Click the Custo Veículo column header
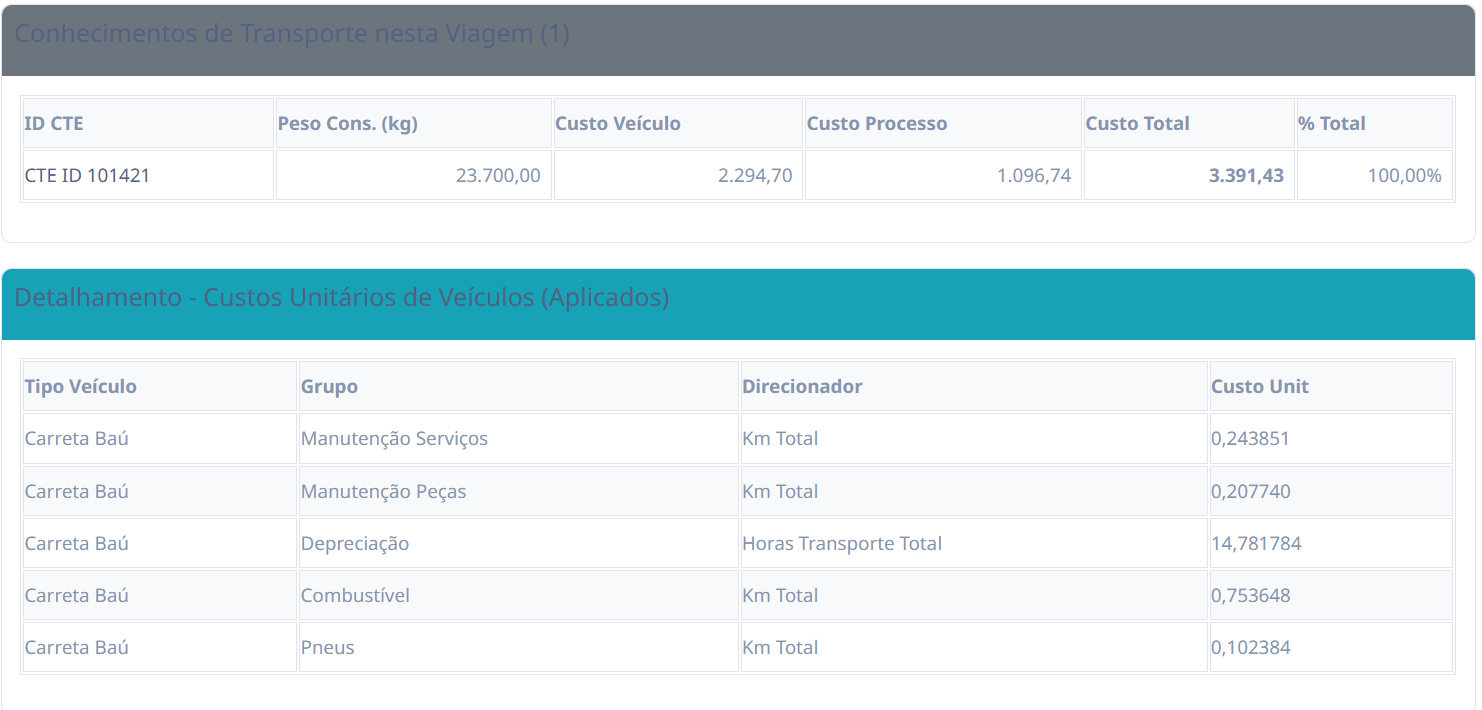Image resolution: width=1482 pixels, height=710 pixels. point(617,124)
